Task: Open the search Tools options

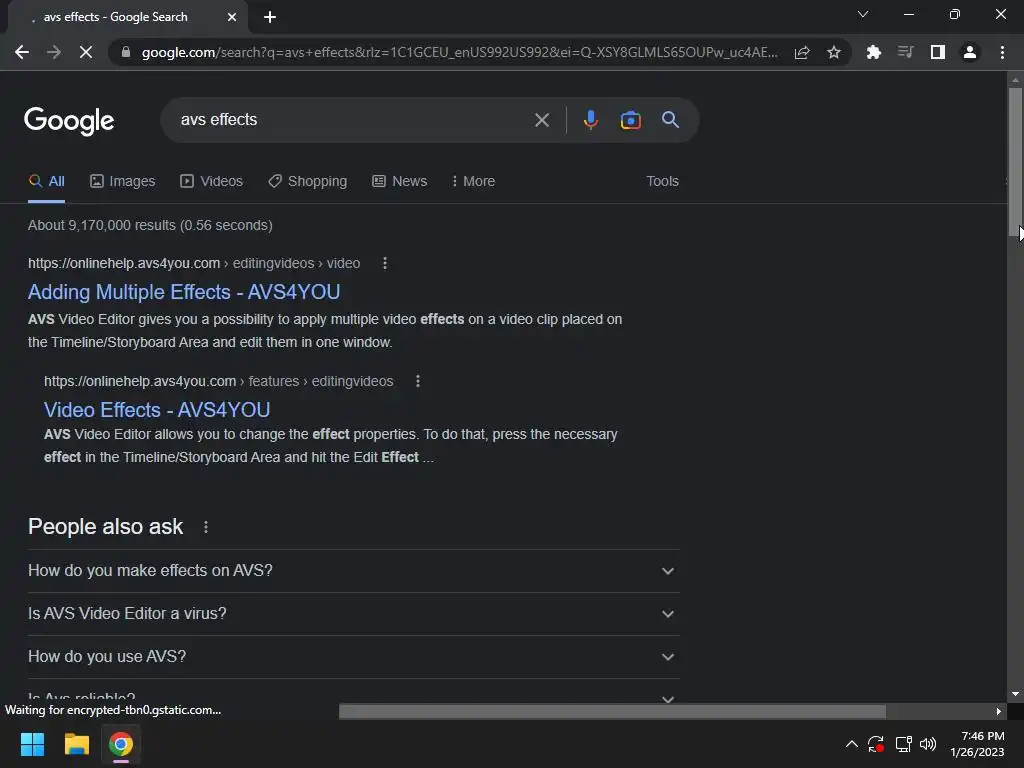Action: pos(662,181)
